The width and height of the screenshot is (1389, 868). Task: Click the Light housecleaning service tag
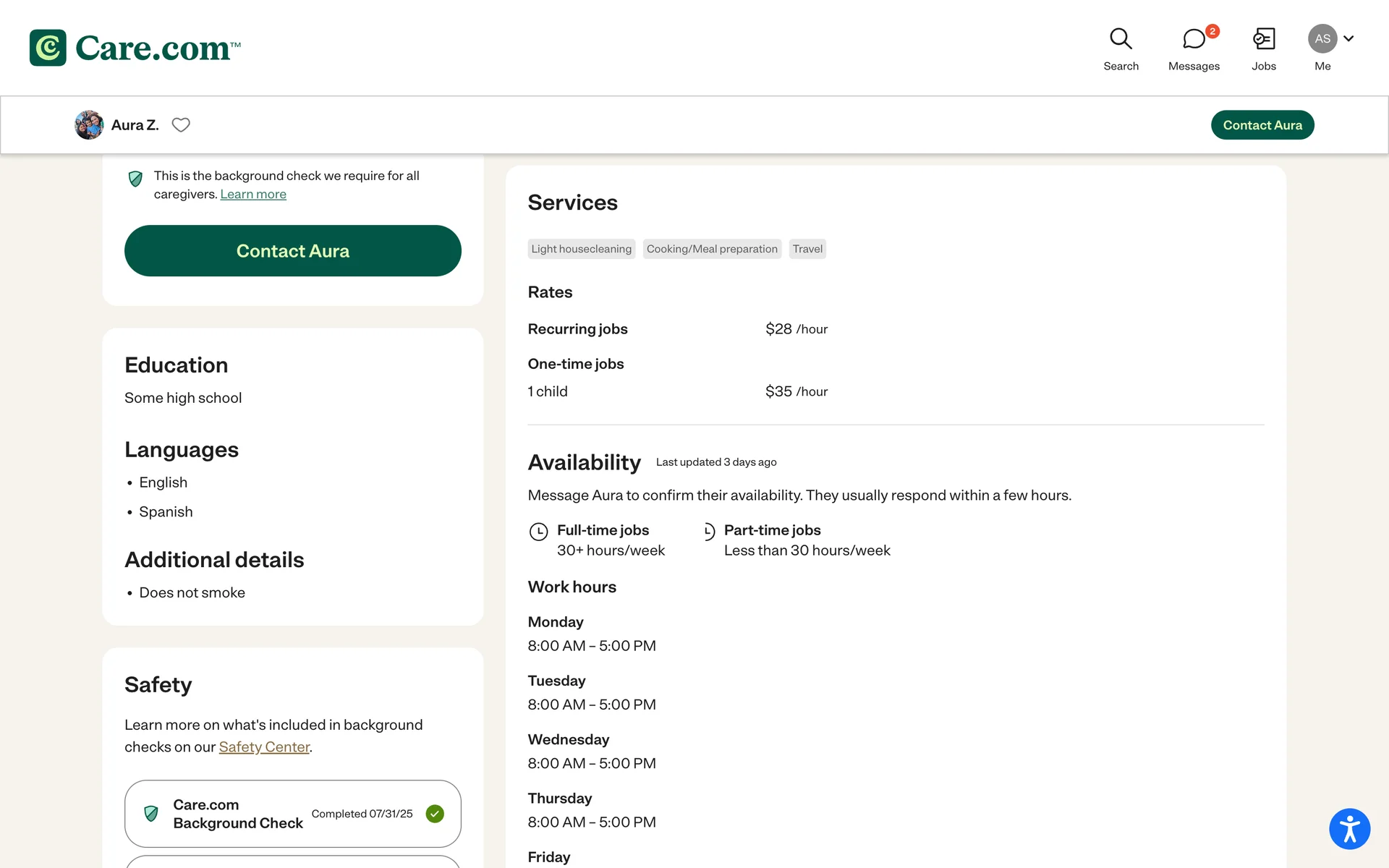pos(581,249)
